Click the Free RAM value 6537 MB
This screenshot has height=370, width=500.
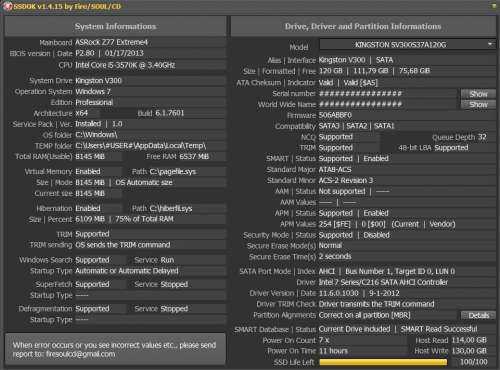(194, 157)
